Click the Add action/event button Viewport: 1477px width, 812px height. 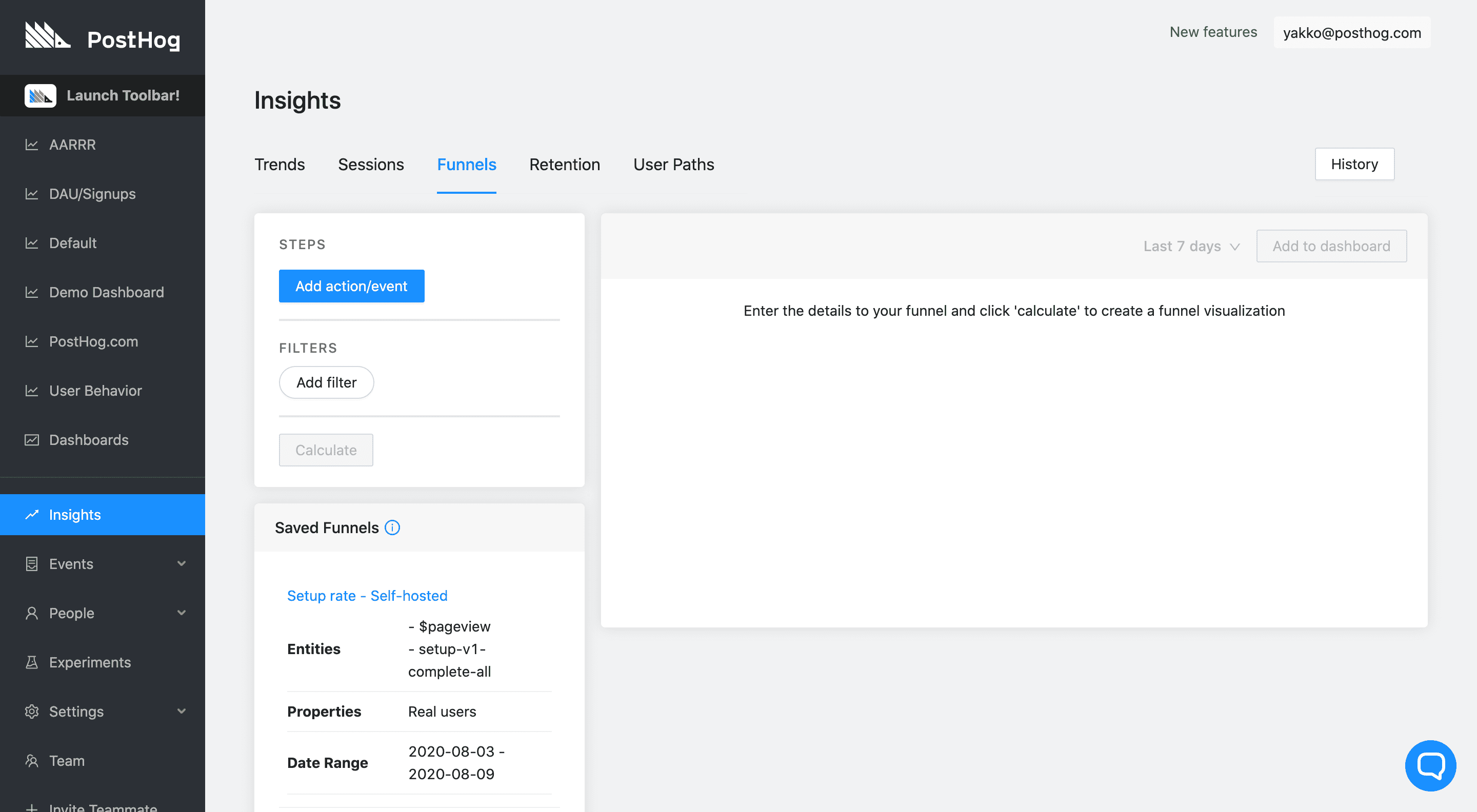[351, 286]
